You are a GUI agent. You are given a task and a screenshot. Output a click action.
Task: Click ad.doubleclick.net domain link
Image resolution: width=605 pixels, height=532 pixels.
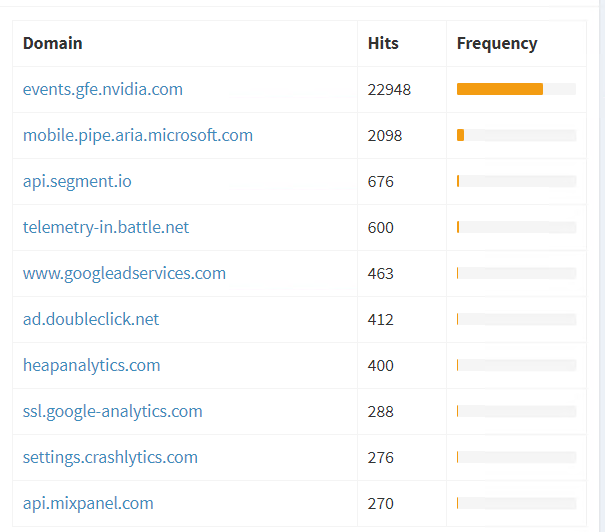[91, 319]
